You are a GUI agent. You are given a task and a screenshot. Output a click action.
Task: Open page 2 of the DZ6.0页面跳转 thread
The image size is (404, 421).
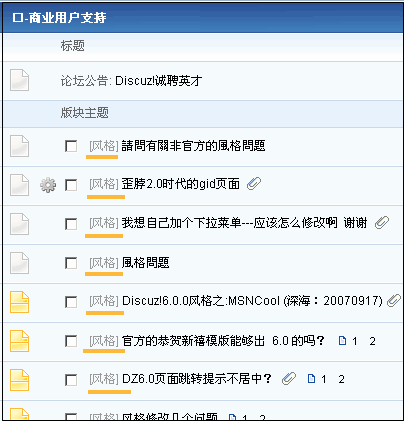341,379
